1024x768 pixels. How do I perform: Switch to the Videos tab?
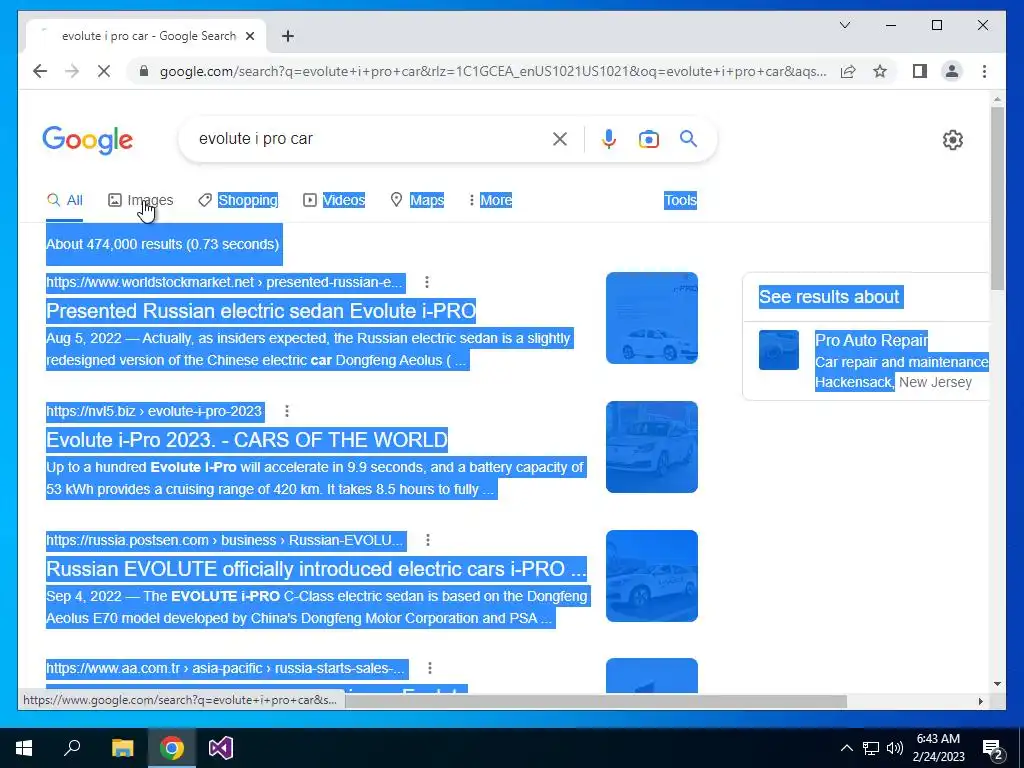point(334,200)
